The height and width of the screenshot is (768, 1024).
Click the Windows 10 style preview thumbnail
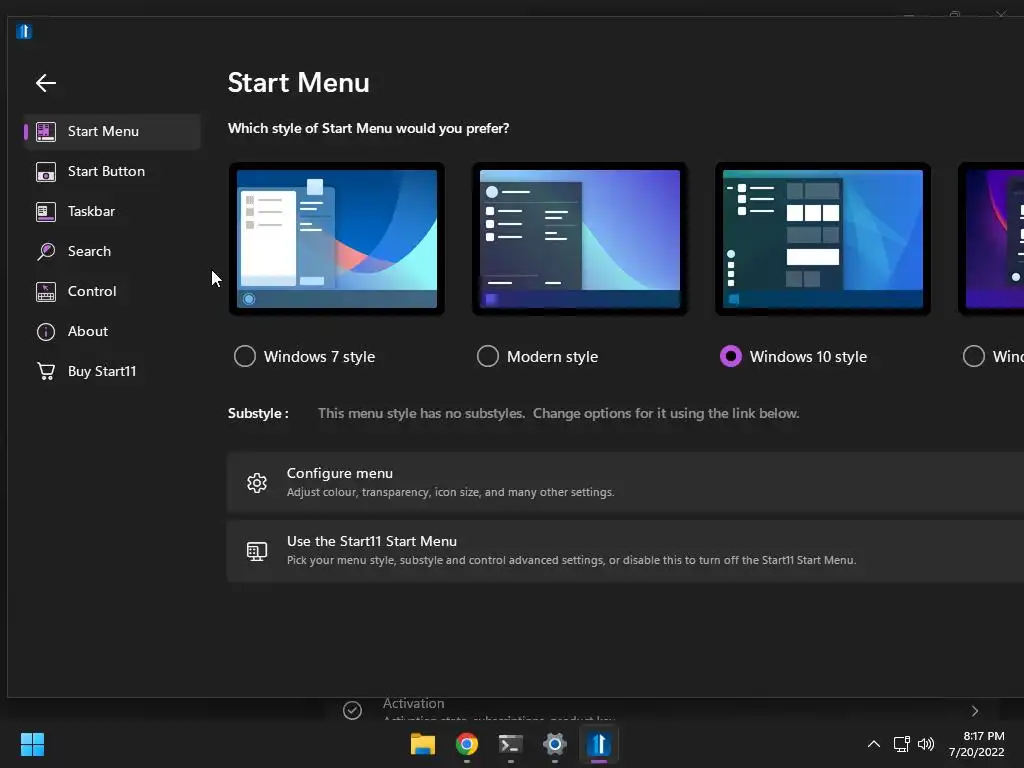(823, 239)
